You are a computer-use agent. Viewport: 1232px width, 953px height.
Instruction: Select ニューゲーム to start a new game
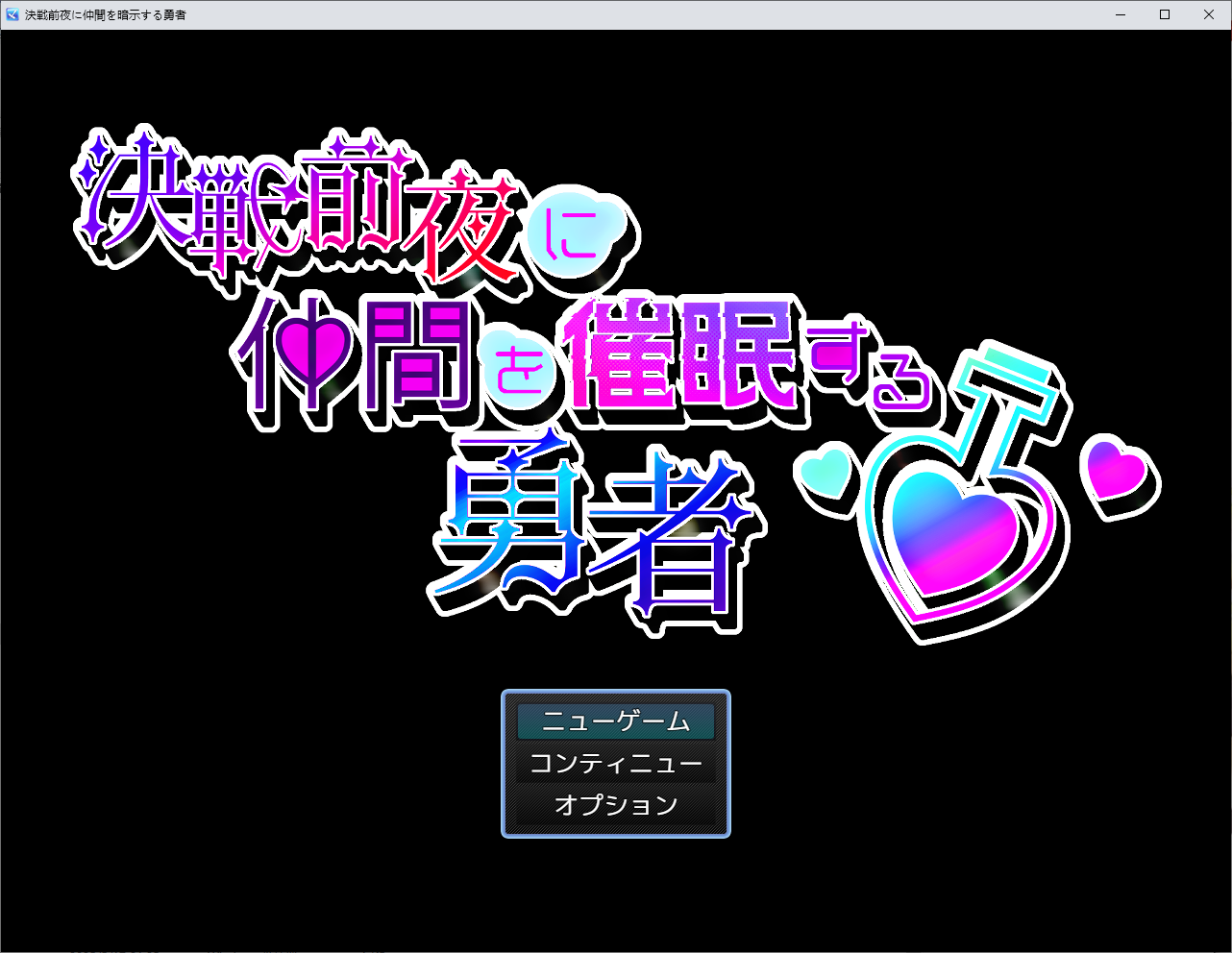click(x=615, y=721)
